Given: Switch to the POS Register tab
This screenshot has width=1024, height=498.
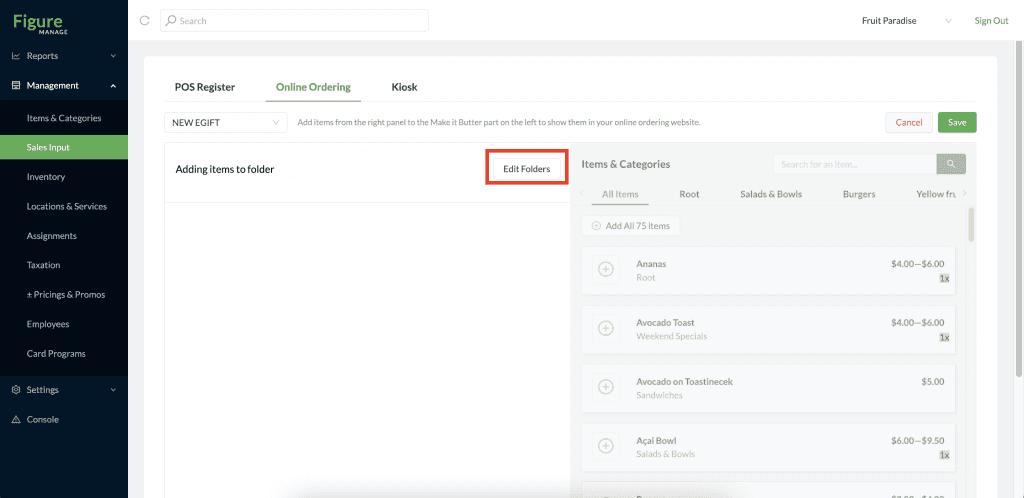Looking at the screenshot, I should tap(204, 87).
